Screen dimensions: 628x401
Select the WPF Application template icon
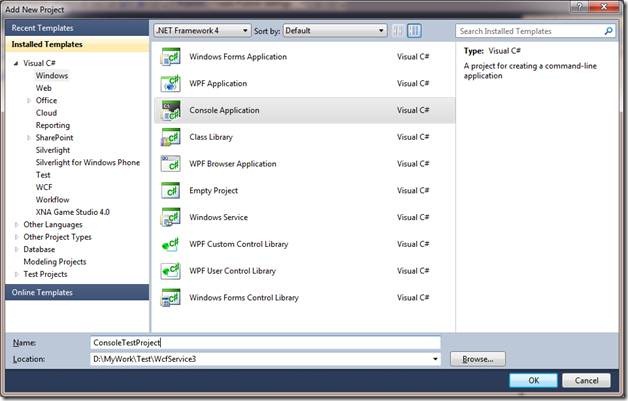[x=170, y=83]
